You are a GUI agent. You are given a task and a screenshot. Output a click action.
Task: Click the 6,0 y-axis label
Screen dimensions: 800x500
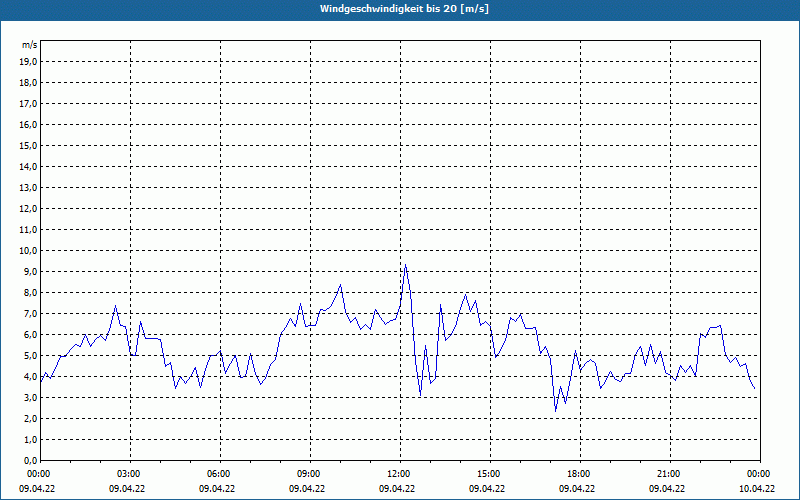pos(31,335)
